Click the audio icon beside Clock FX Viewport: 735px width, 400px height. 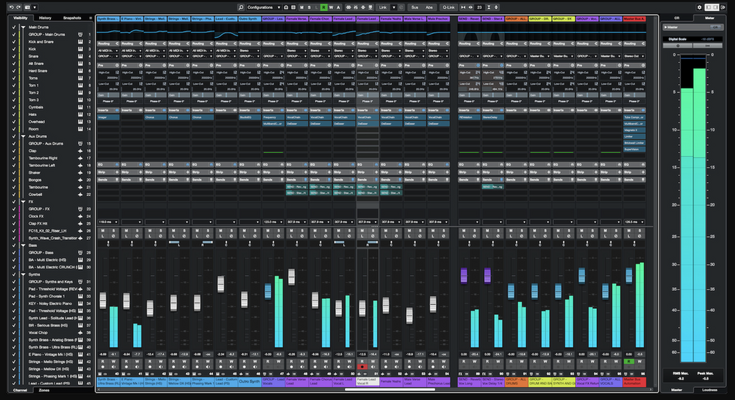pyautogui.click(x=80, y=217)
